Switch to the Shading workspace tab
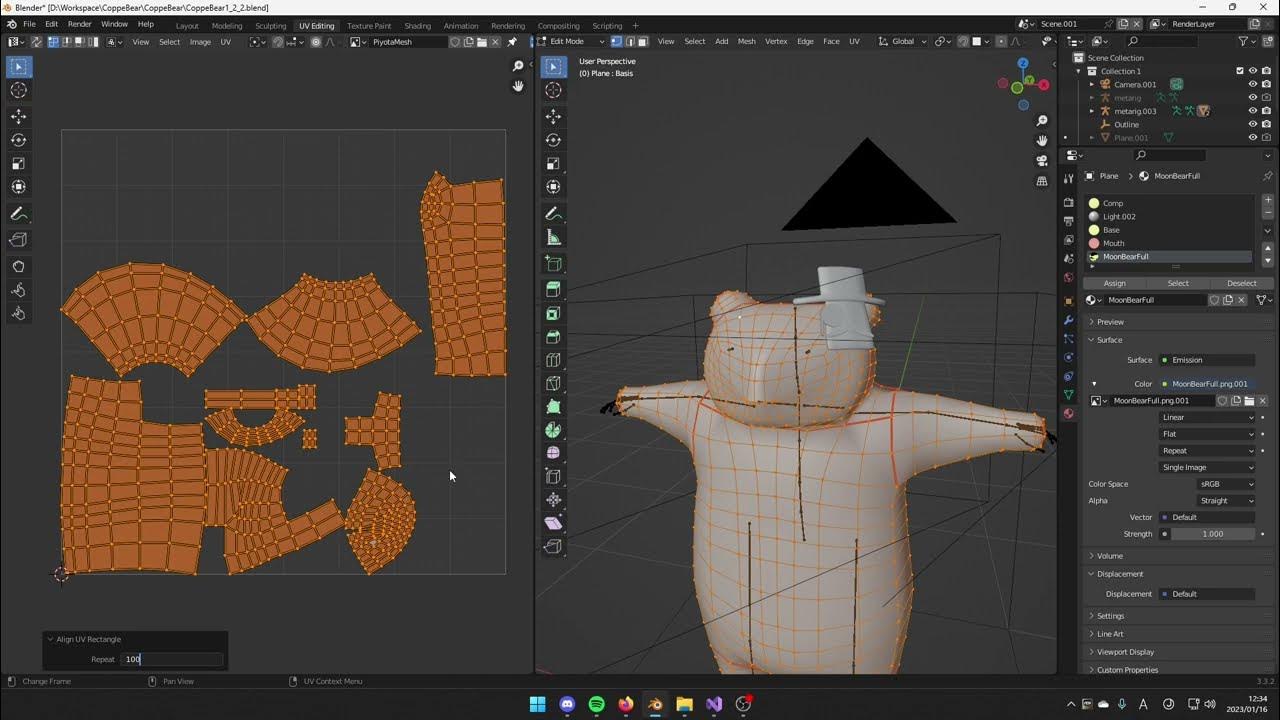Viewport: 1280px width, 720px height. pos(417,26)
